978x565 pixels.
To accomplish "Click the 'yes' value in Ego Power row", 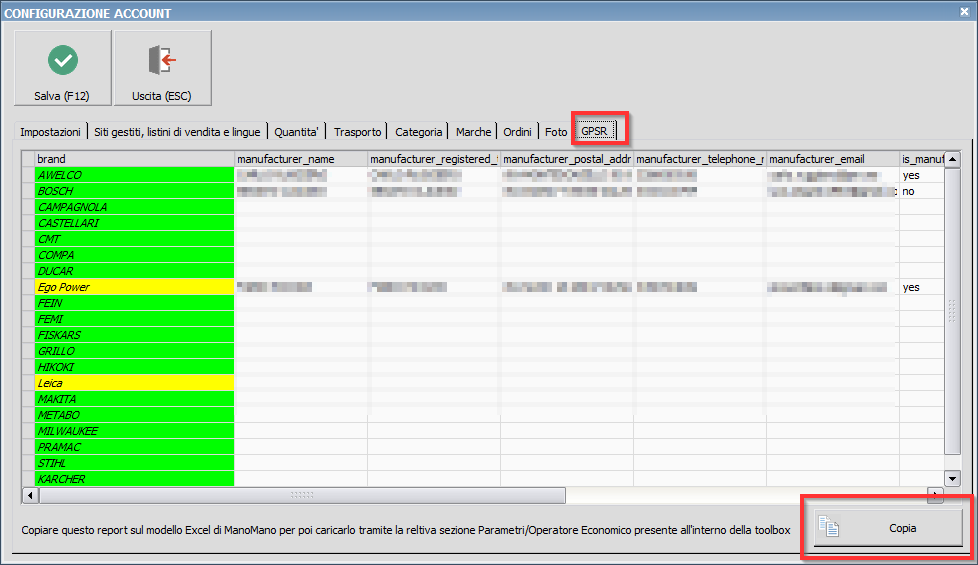I will (x=911, y=287).
